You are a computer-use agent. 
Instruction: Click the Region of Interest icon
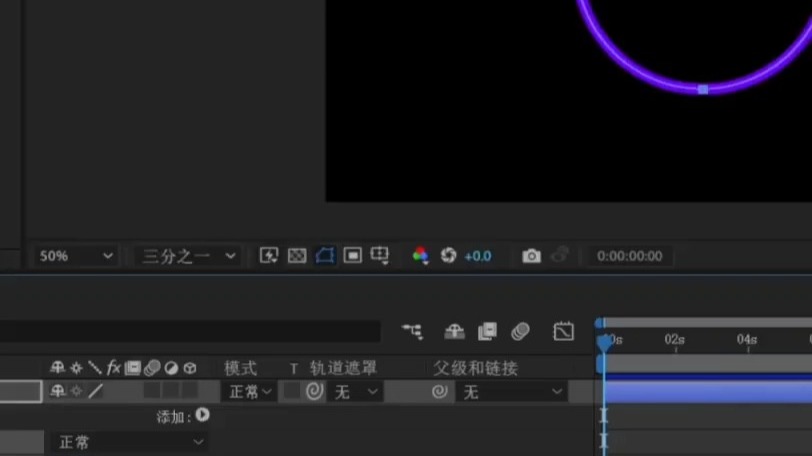353,255
